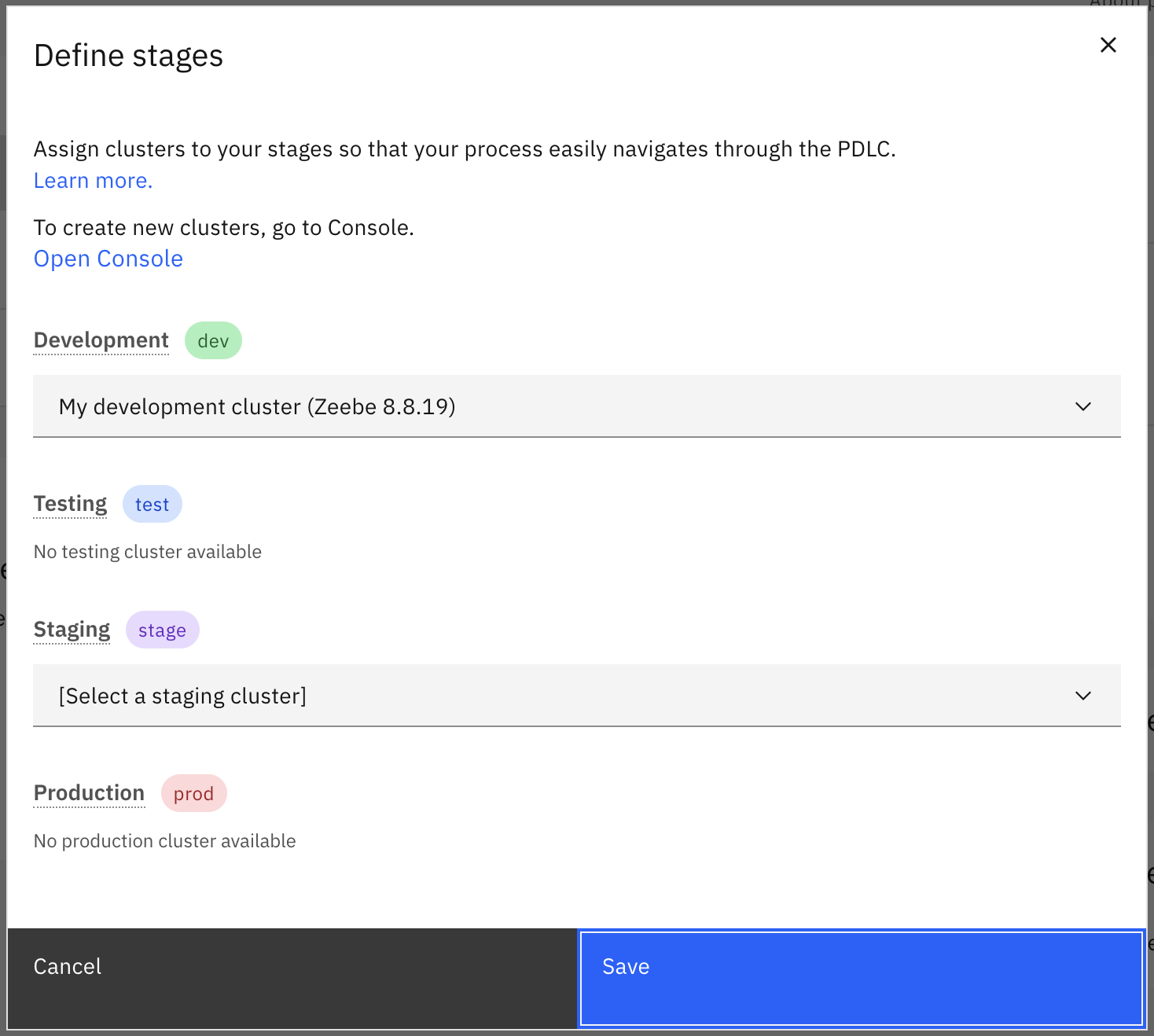Click the Staging stage label

[x=72, y=630]
